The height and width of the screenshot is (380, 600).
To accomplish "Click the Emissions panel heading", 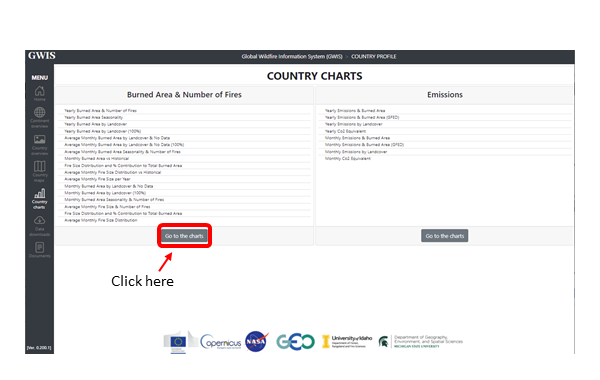I will pos(445,95).
